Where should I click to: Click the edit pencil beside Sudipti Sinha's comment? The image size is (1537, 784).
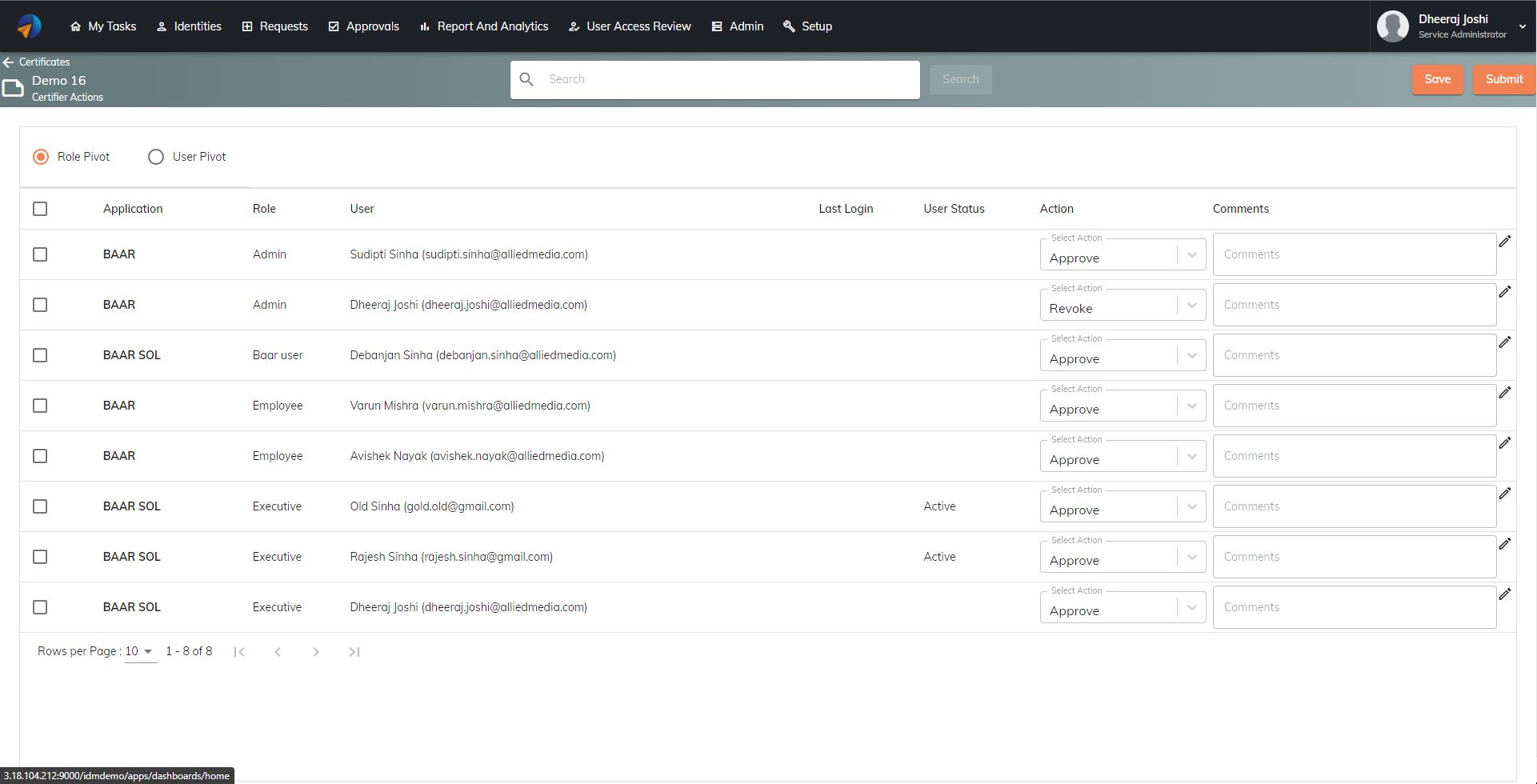[x=1506, y=241]
